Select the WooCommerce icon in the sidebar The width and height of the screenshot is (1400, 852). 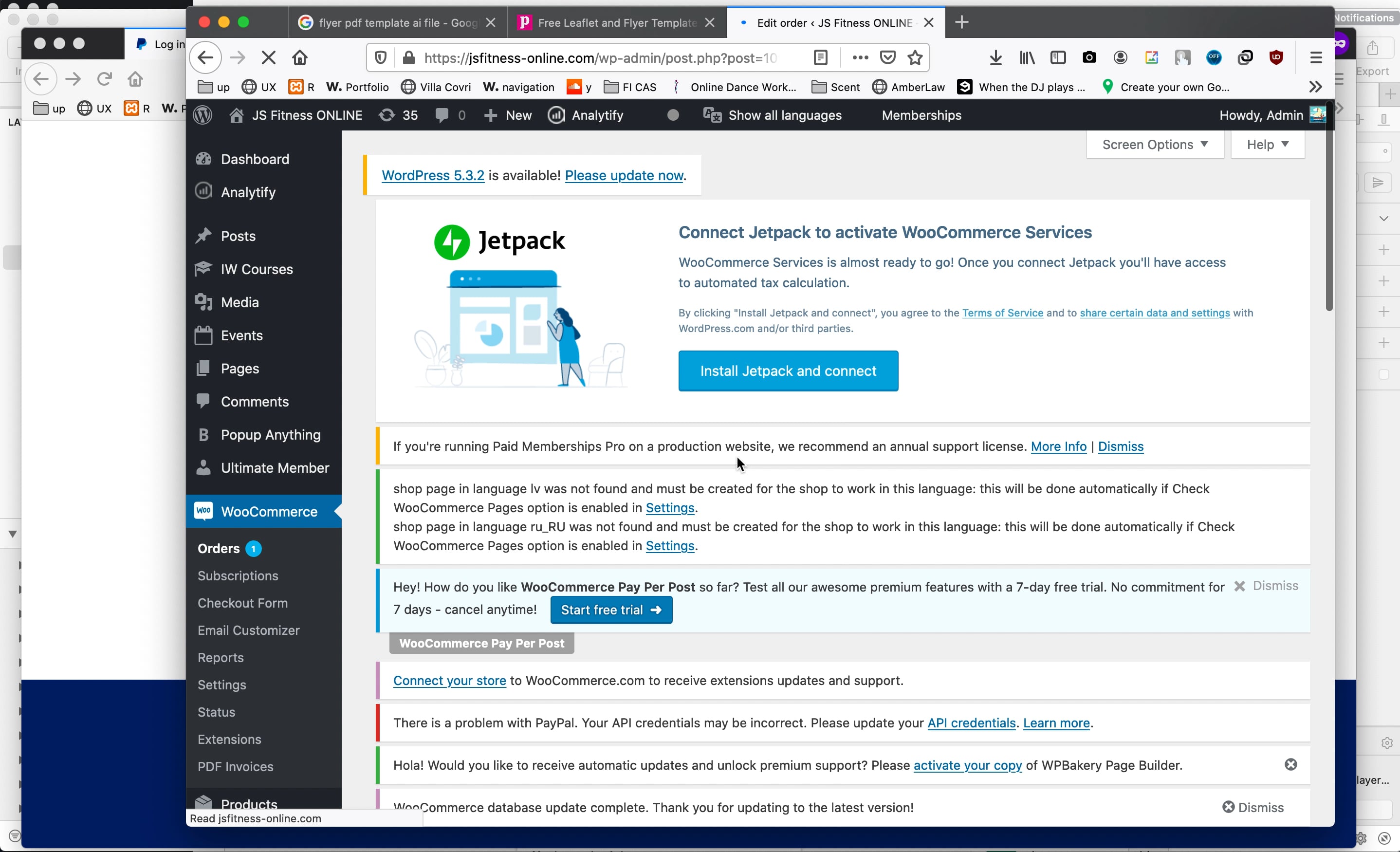(x=204, y=511)
